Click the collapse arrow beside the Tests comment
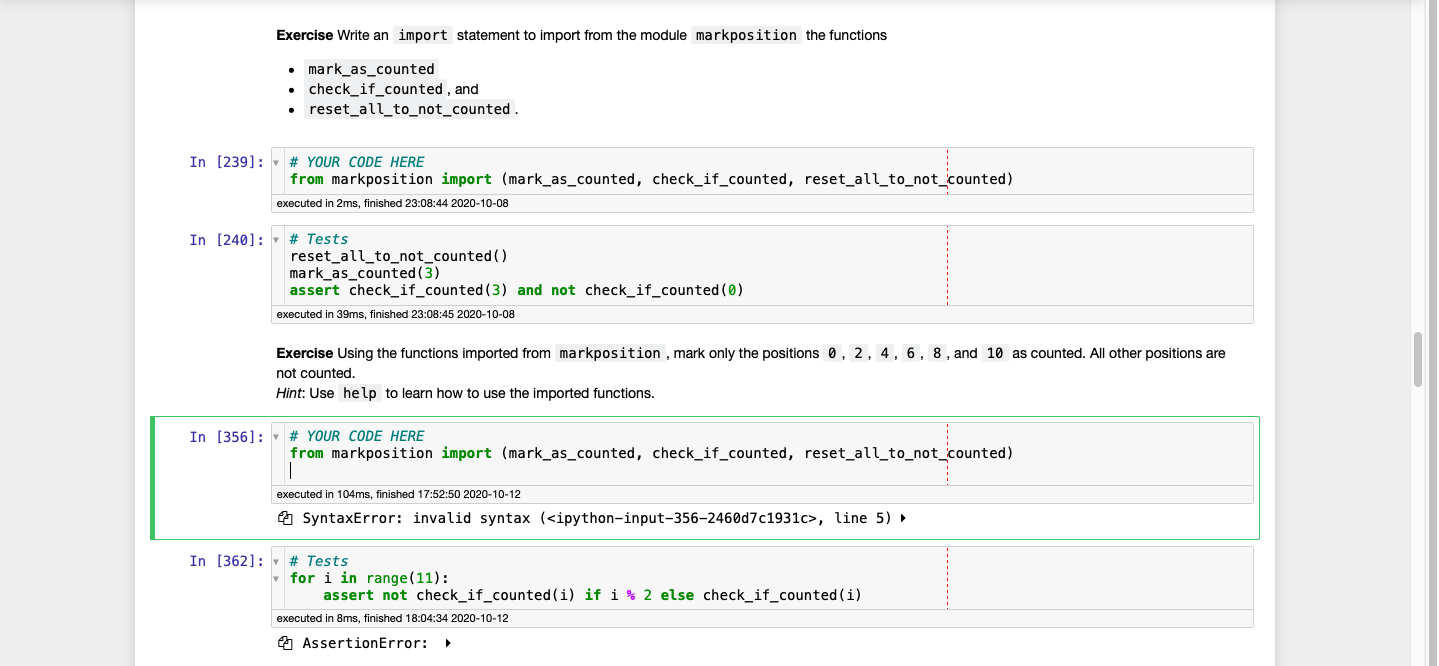The width and height of the screenshot is (1439, 666). 276,561
